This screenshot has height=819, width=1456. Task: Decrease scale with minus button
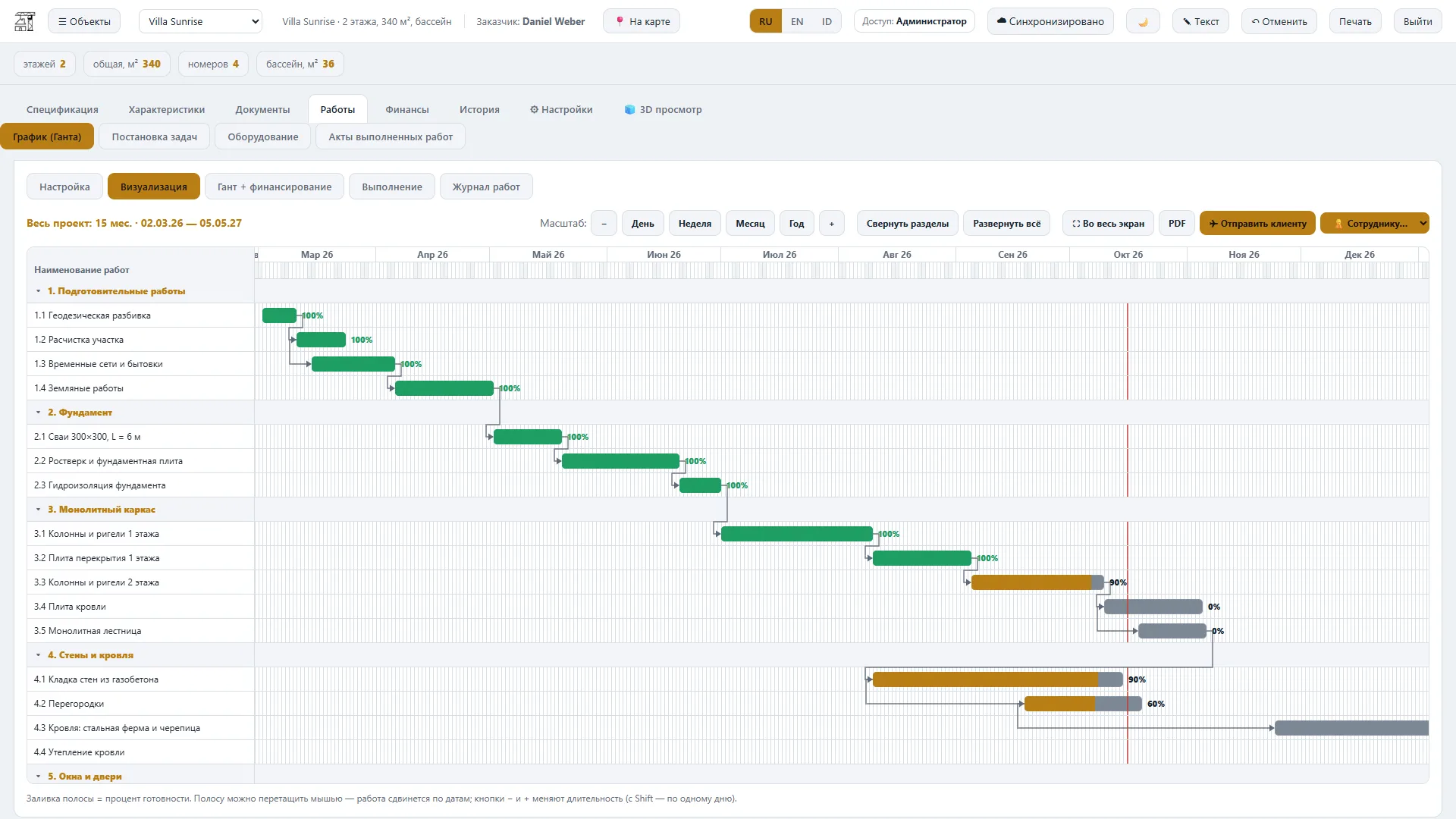[x=604, y=224]
